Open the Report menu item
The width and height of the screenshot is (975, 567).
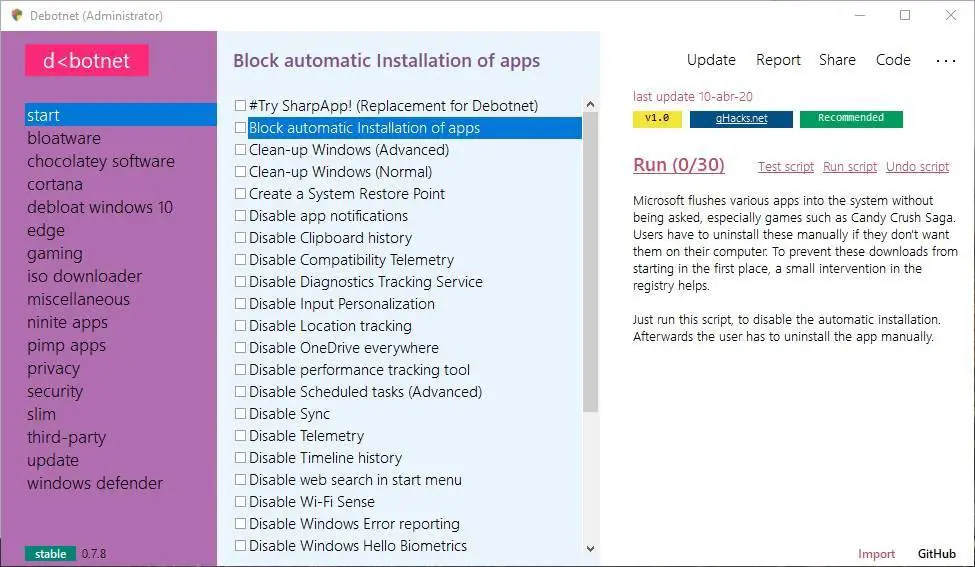(778, 60)
